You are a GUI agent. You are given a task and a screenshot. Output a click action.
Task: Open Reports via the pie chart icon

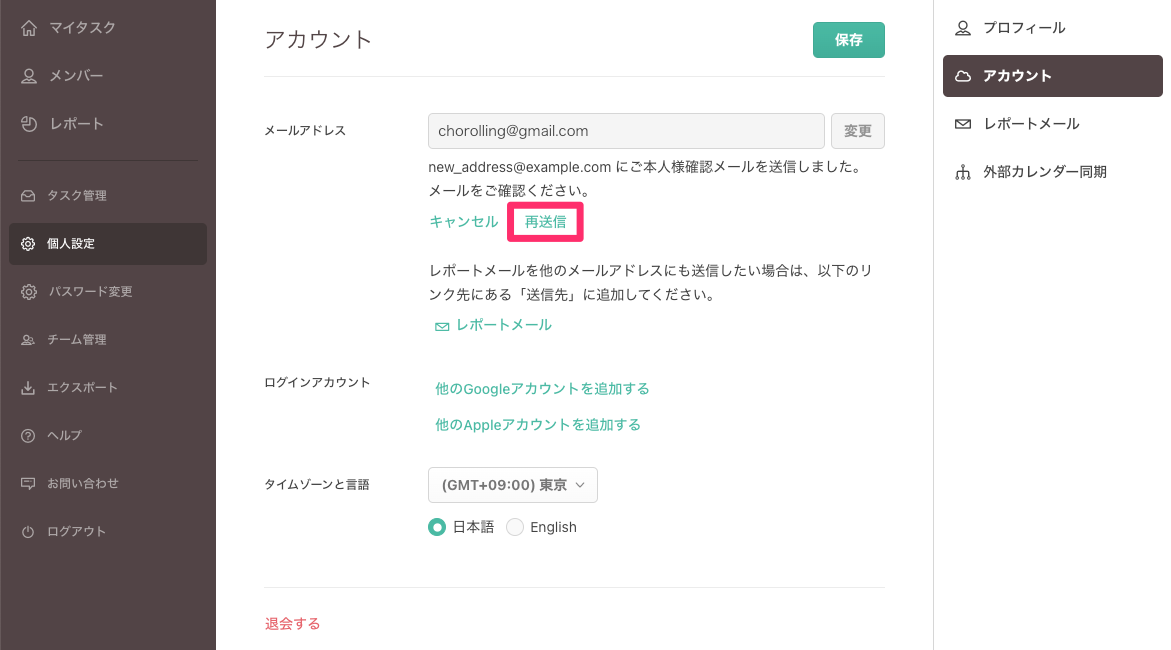pos(29,124)
